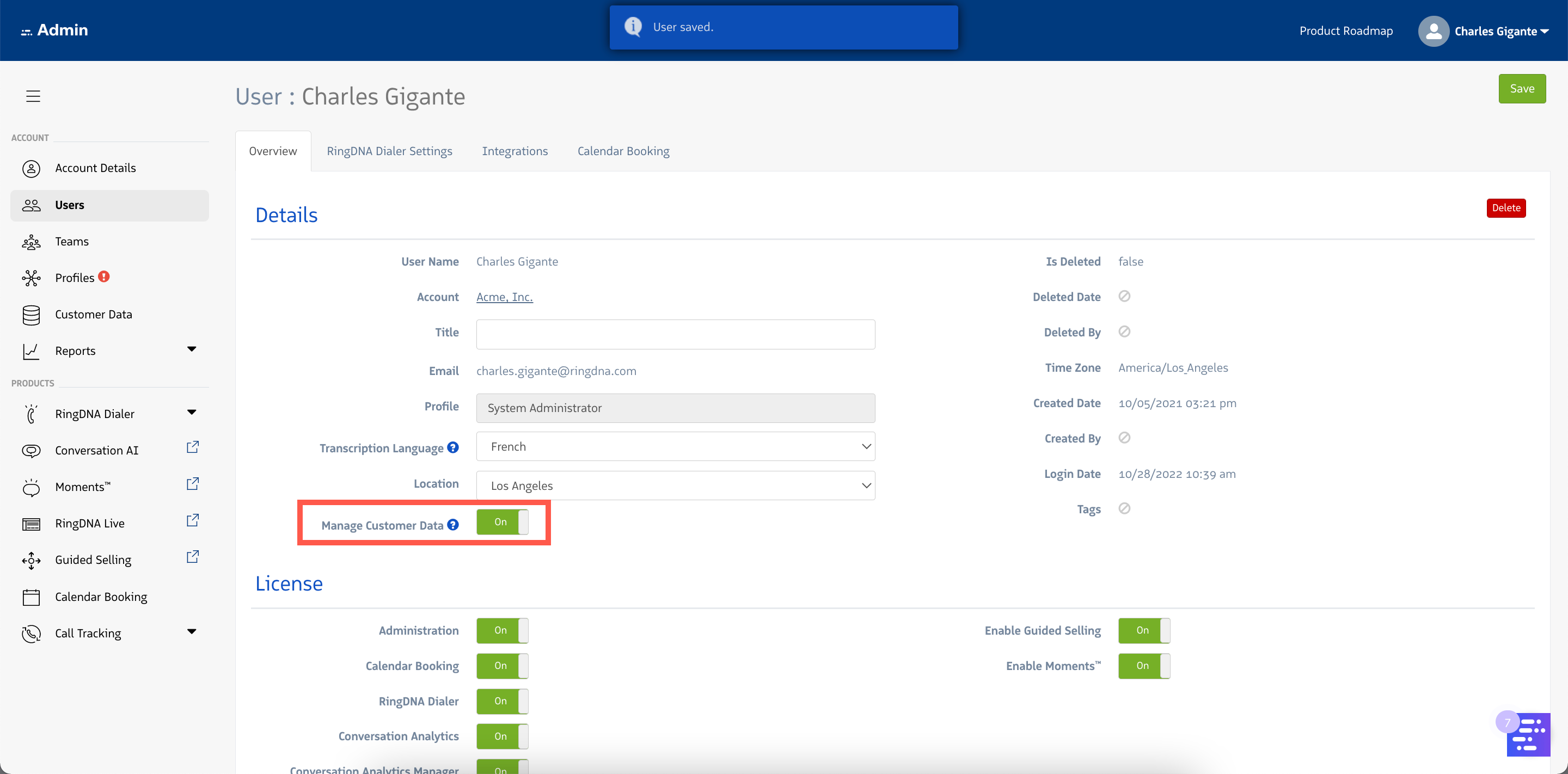The image size is (1568, 774).
Task: Click the Profiles alert icon
Action: tap(104, 277)
